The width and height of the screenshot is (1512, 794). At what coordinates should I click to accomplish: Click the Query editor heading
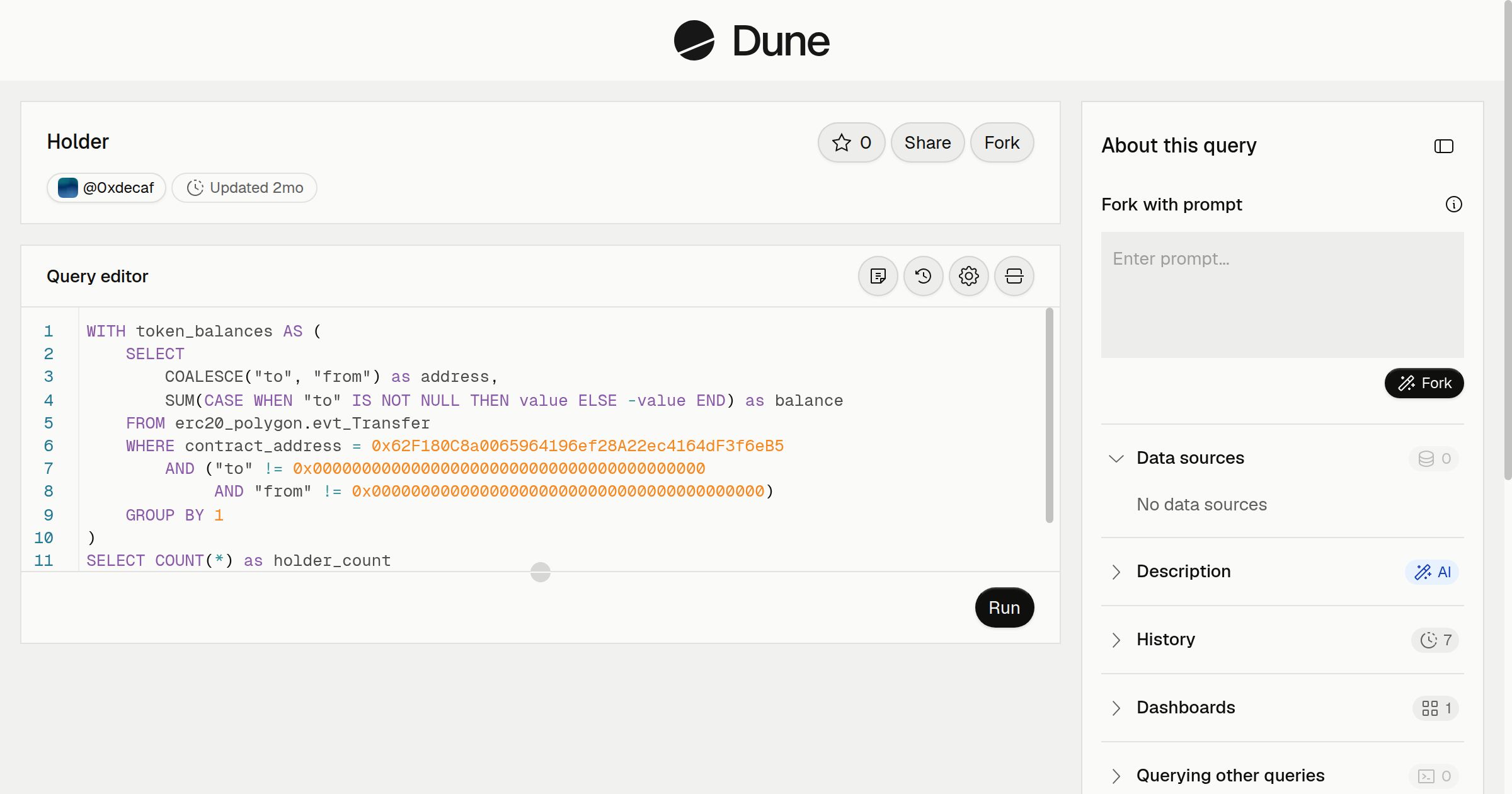coord(98,276)
